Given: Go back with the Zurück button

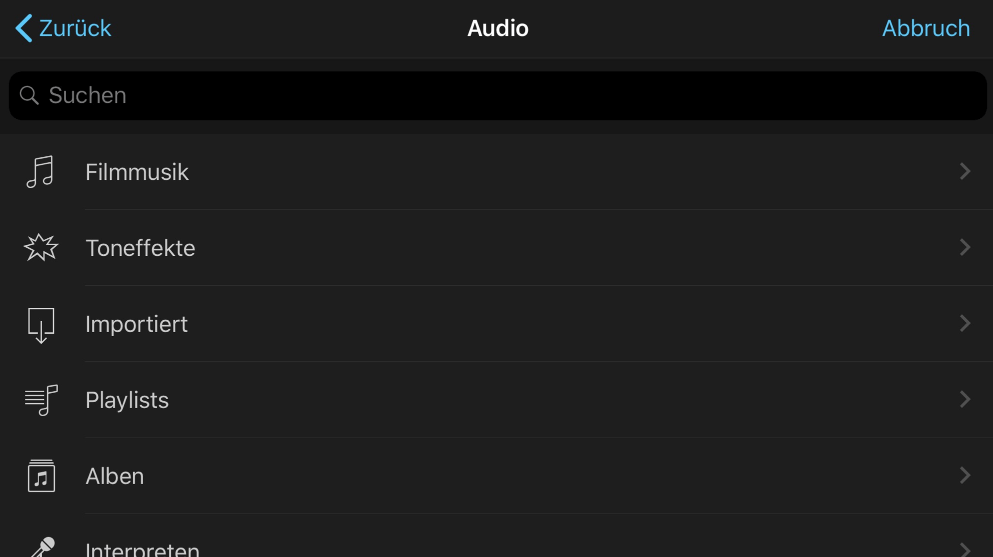Looking at the screenshot, I should coord(75,28).
